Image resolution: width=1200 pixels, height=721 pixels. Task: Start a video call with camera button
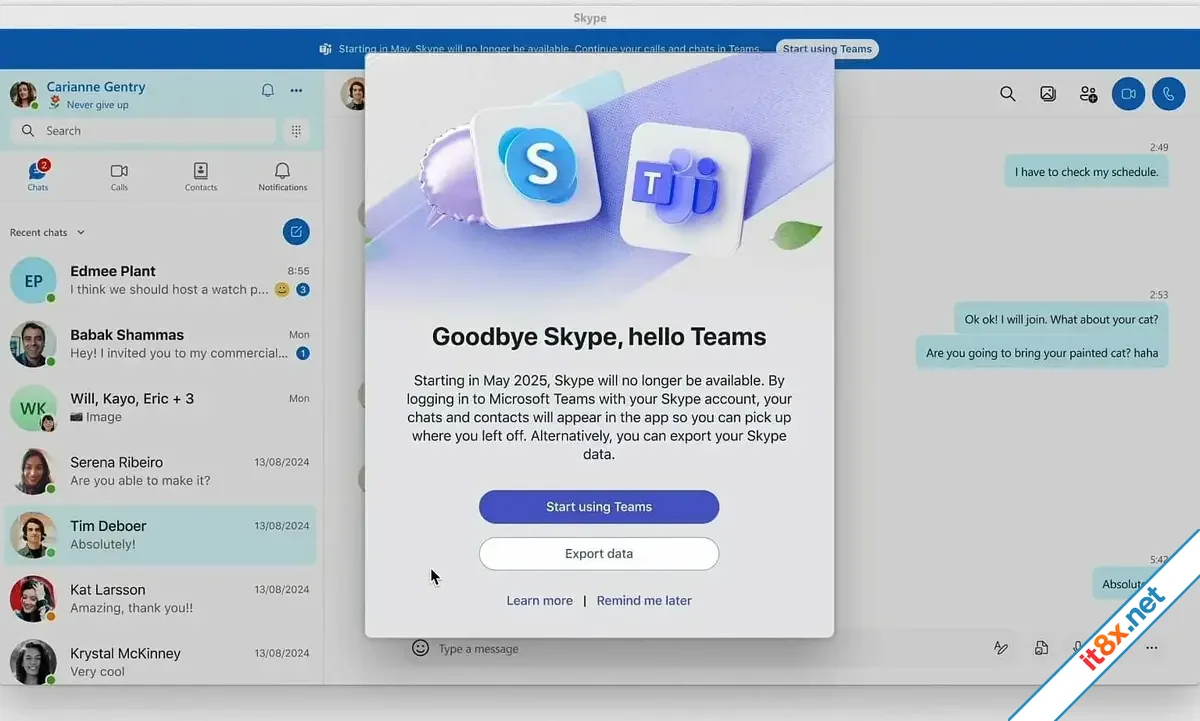tap(1129, 94)
